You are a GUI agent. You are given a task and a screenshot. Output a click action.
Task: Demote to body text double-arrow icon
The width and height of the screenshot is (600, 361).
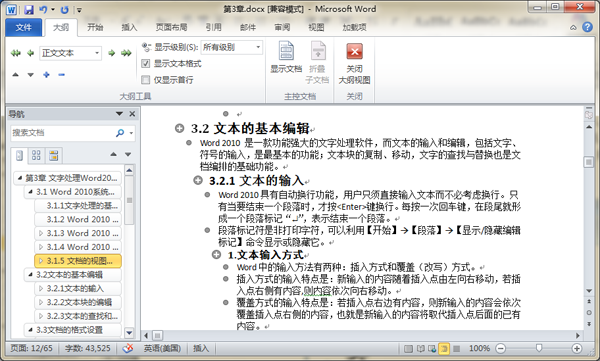[x=126, y=53]
